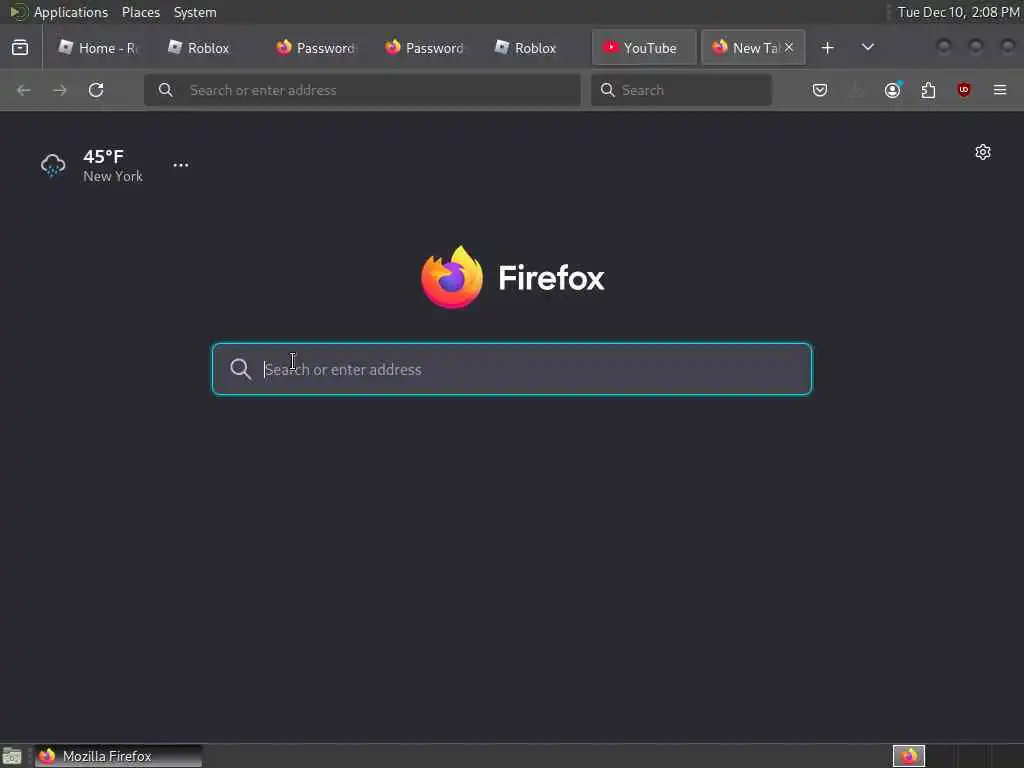Click the magnifier icon in address bar
Screen dimensions: 1024x768
(166, 90)
